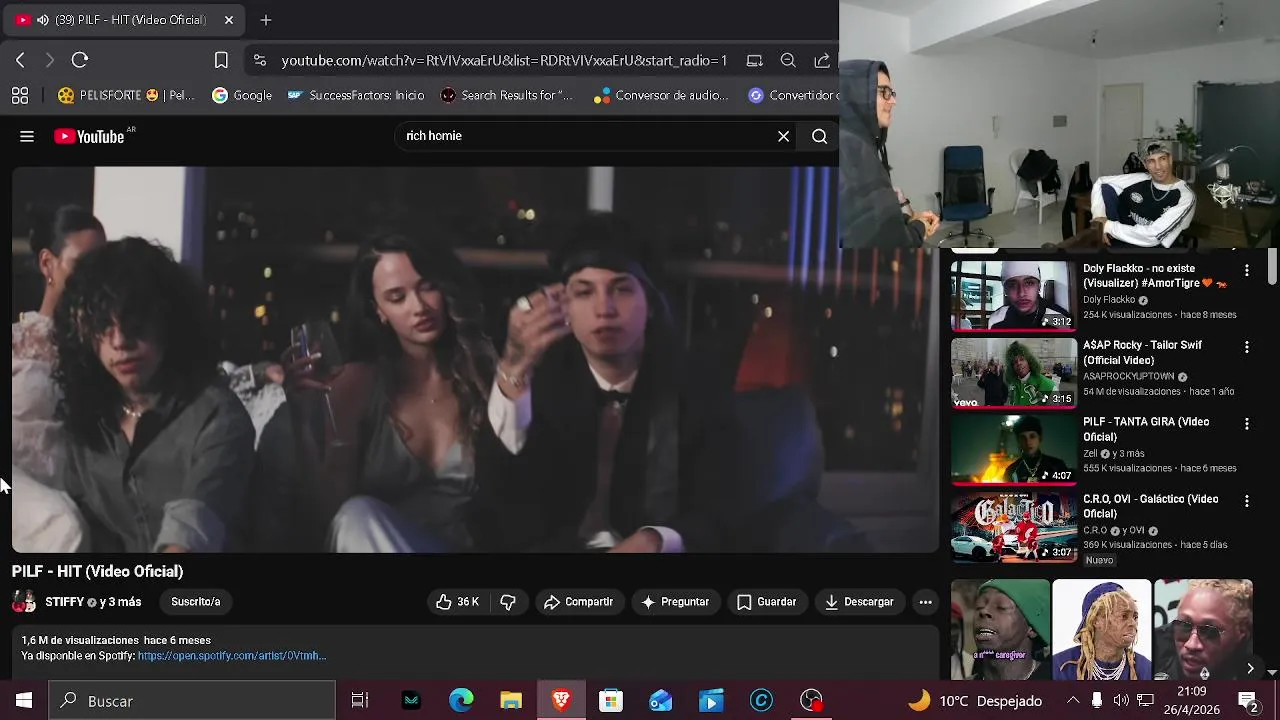The height and width of the screenshot is (720, 1280).
Task: Open Microsoft Store from taskbar
Action: (611, 701)
